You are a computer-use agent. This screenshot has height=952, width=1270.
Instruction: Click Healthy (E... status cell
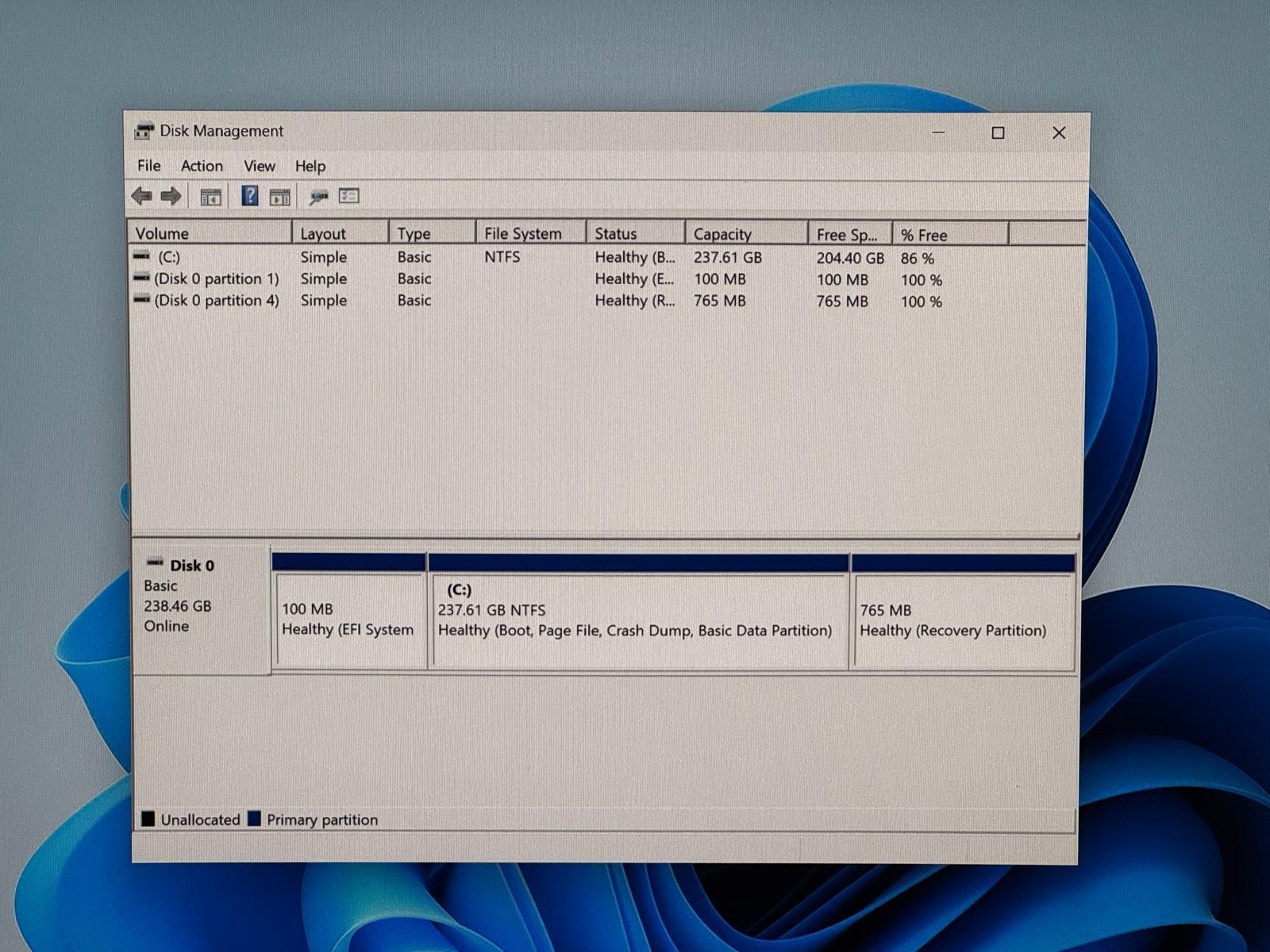tap(635, 279)
